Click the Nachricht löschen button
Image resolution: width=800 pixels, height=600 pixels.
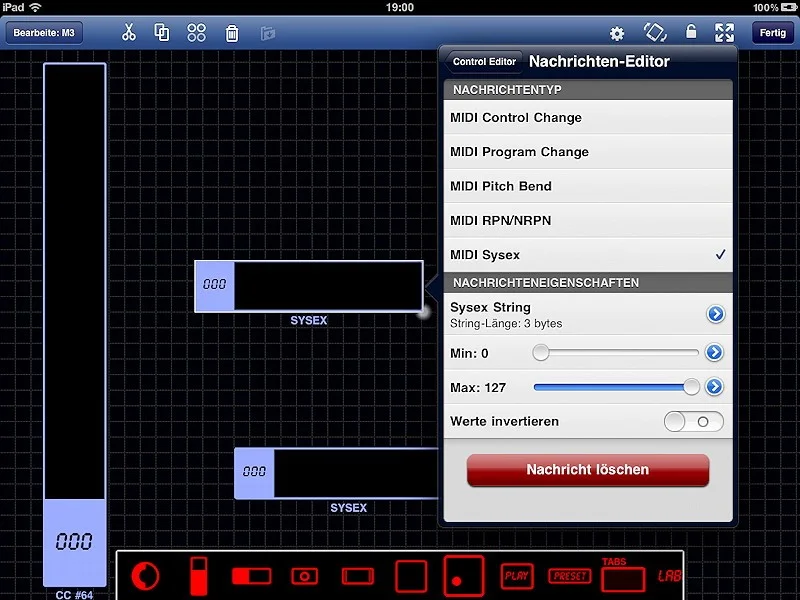588,470
